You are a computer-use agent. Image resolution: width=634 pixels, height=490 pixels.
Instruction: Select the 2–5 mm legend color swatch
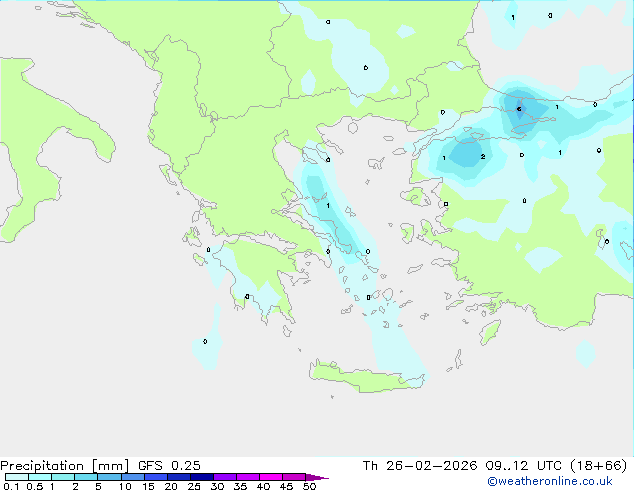coord(86,477)
